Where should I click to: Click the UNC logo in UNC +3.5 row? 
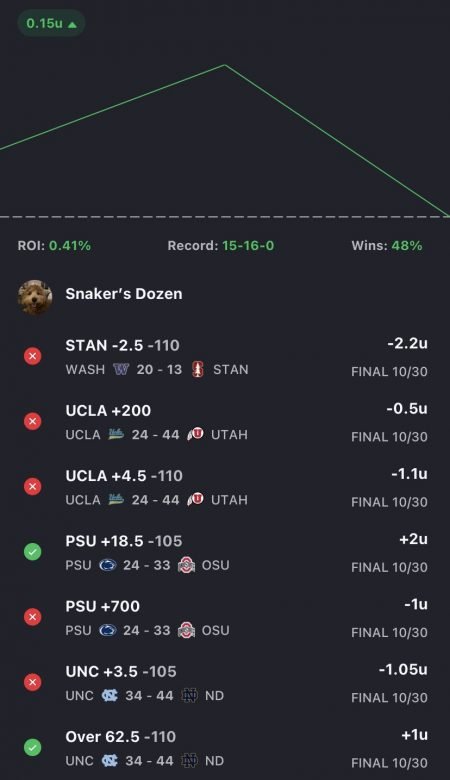(x=110, y=695)
